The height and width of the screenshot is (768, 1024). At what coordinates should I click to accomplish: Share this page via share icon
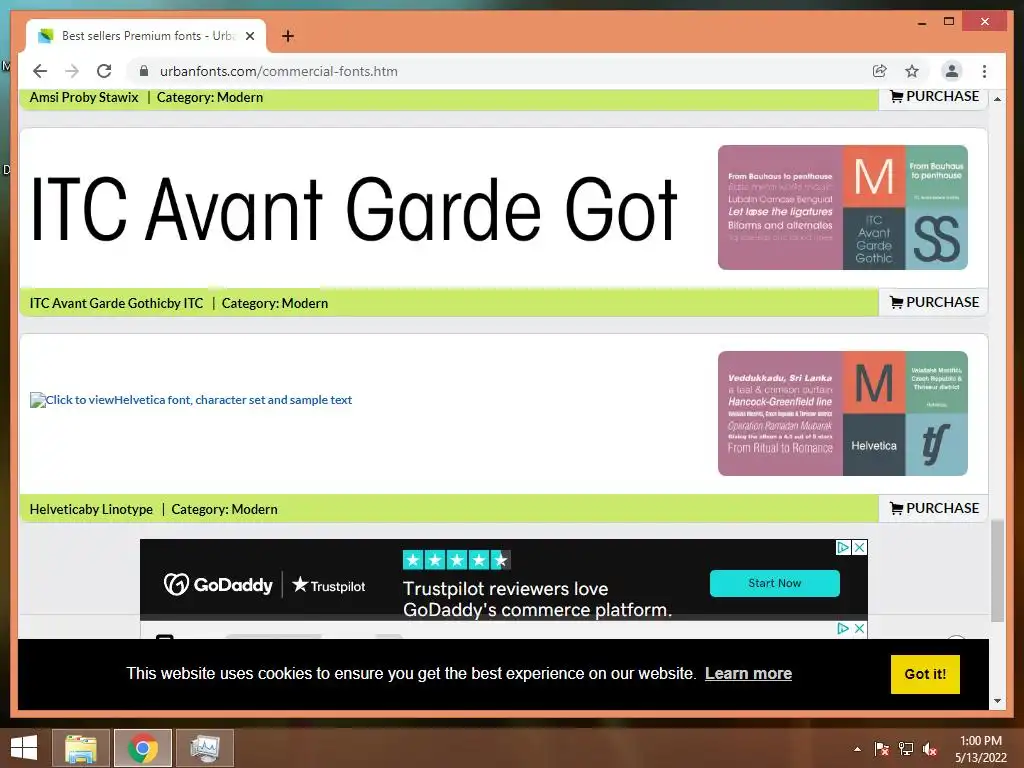coord(880,71)
